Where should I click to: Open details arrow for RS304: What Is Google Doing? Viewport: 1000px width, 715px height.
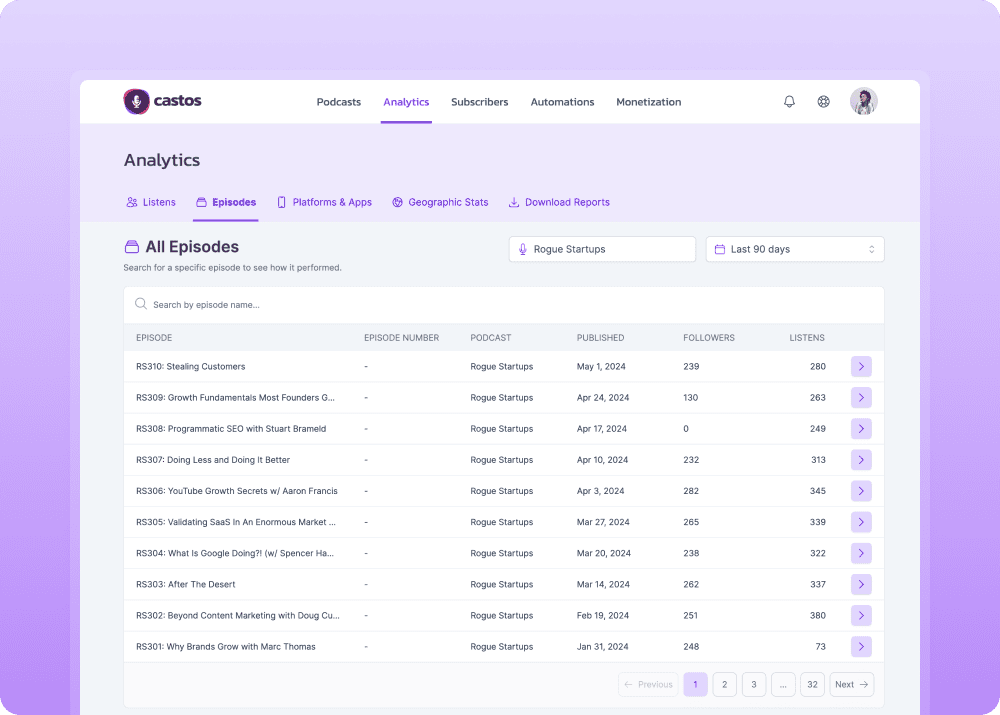(x=861, y=553)
